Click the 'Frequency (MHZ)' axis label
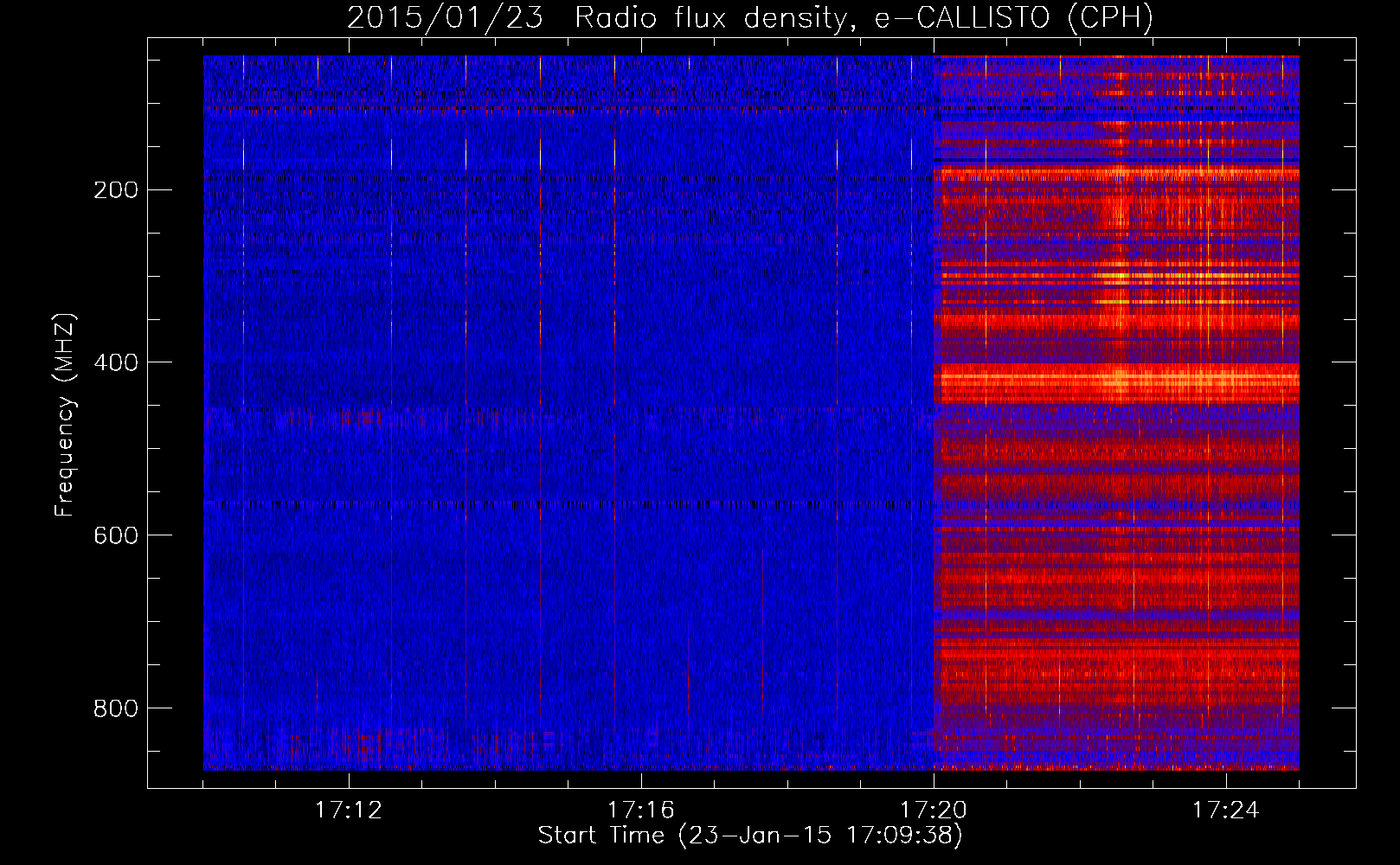The image size is (1400, 865). (65, 415)
